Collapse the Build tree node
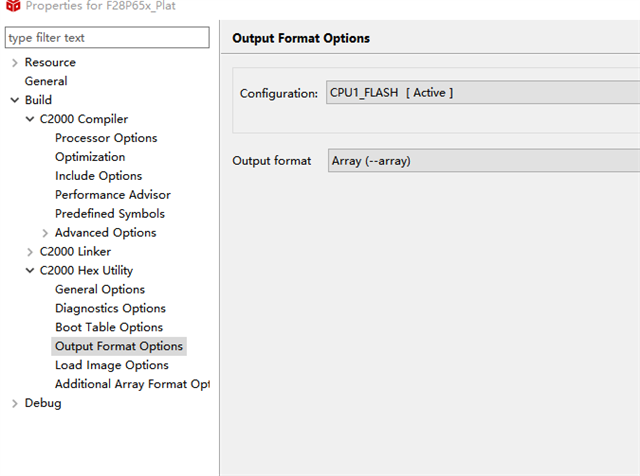This screenshot has height=476, width=640. 14,100
